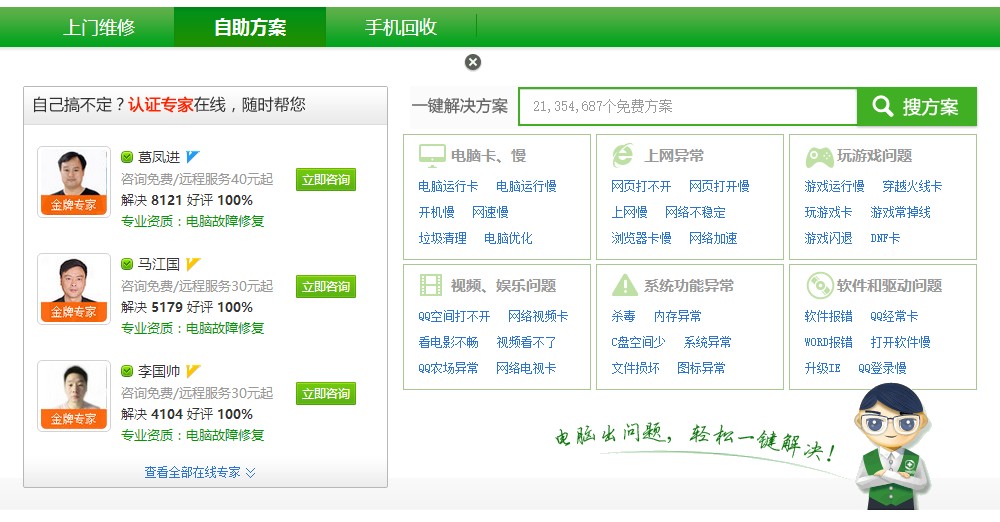Click the 系统功能异常 warning triangle icon
This screenshot has height=522, width=1000.
tap(624, 285)
